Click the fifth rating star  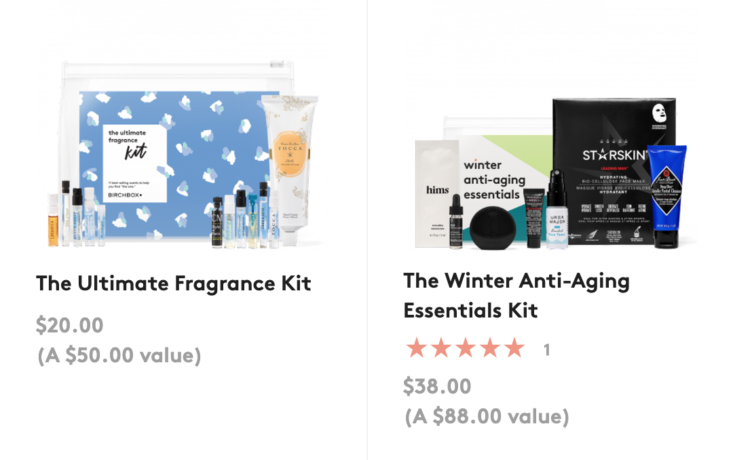pos(515,348)
